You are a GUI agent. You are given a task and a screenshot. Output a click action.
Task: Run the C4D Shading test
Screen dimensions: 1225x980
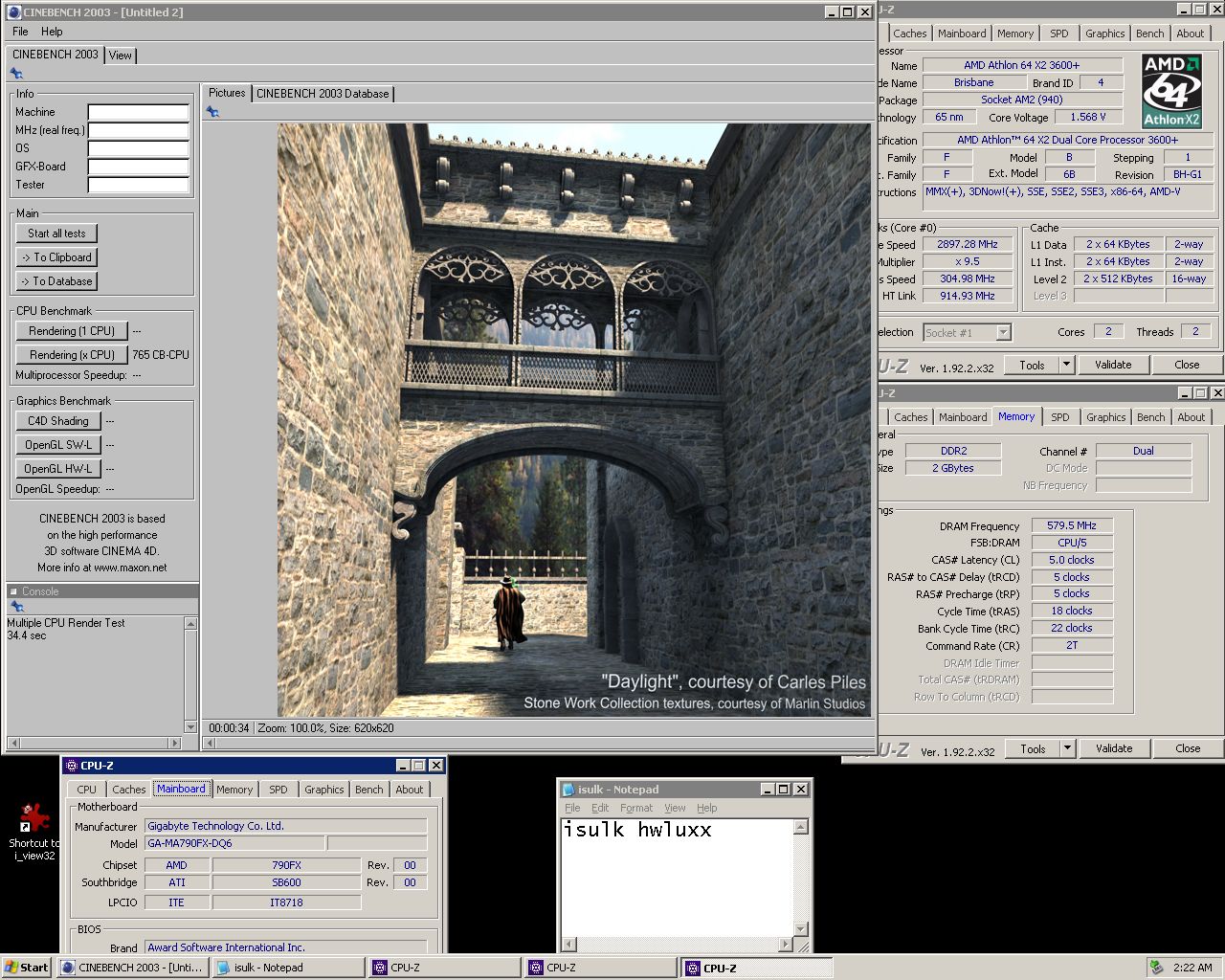[x=58, y=421]
